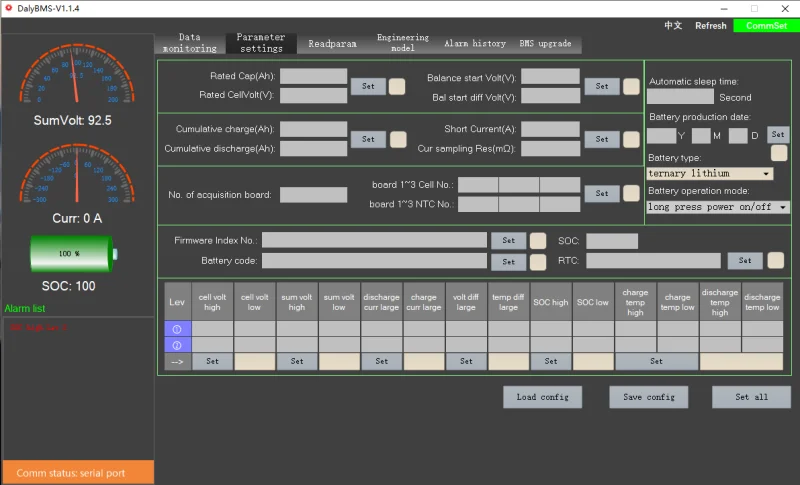Screen dimensions: 800x485
Task: Open the Battery type dropdown
Action: (x=710, y=173)
